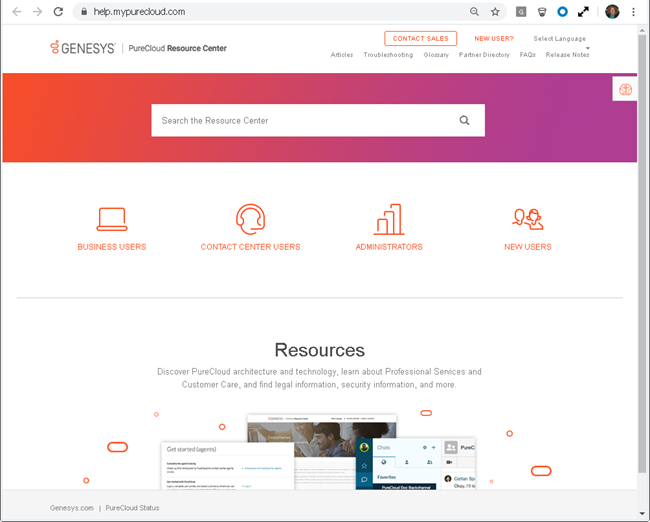
Task: Expand the Select Language dropdown
Action: [x=560, y=40]
